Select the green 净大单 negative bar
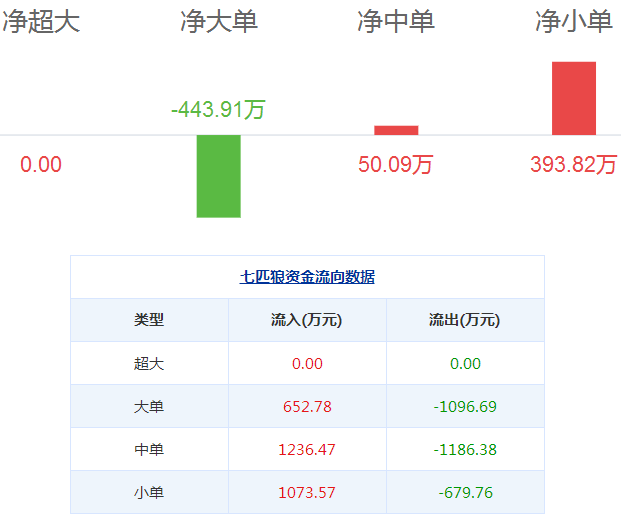Viewport: 621px width, 515px height. 219,176
